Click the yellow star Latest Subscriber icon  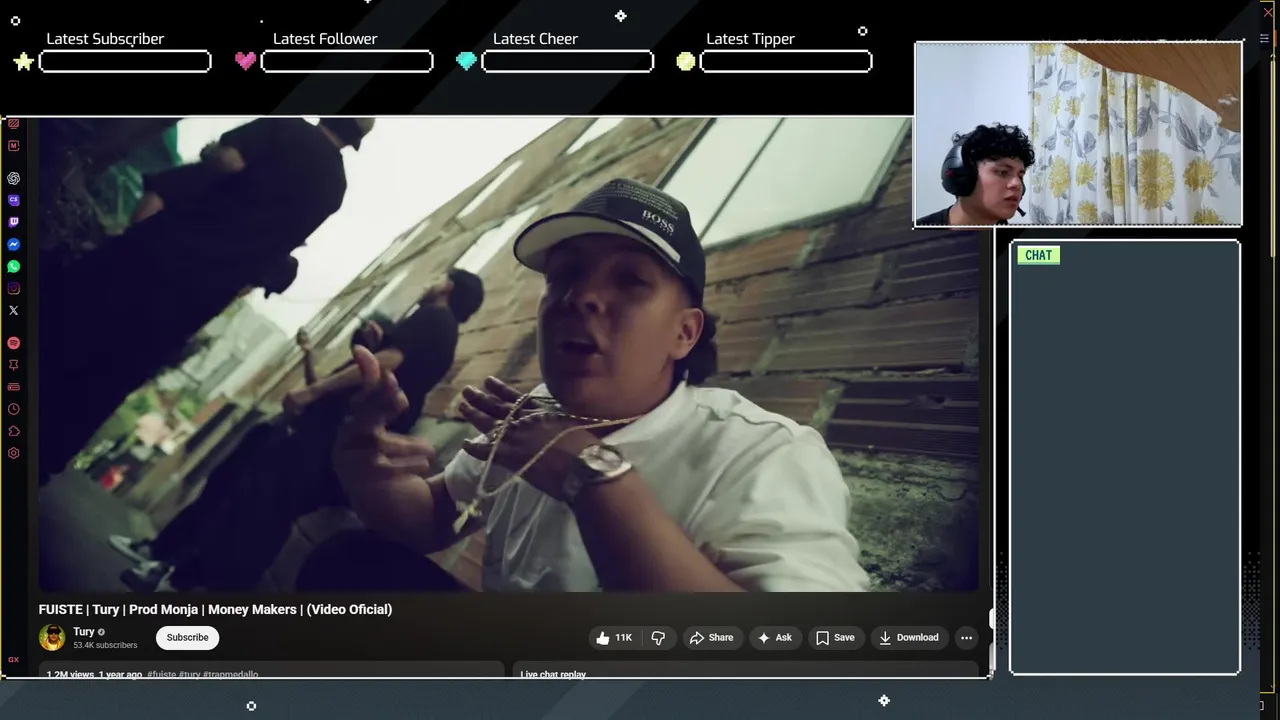pos(23,61)
